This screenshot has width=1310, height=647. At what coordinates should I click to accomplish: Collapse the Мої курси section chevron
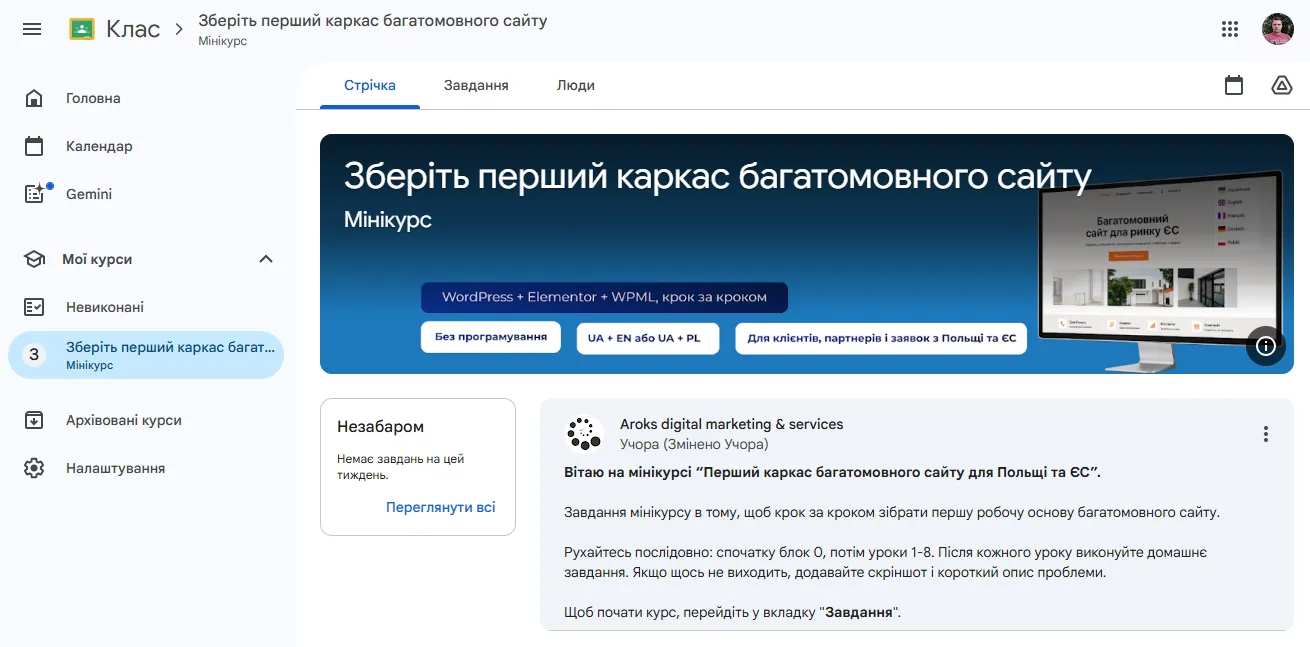(266, 259)
